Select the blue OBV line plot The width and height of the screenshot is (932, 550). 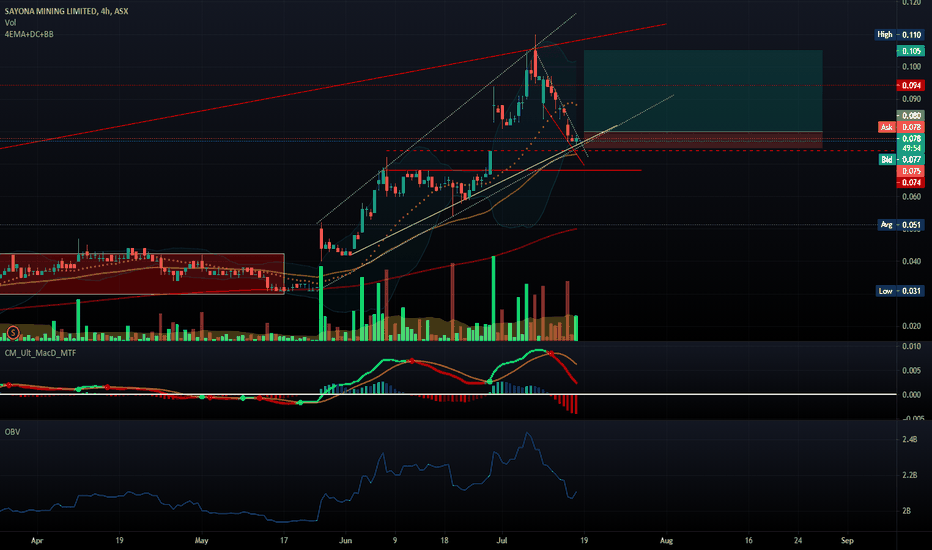pos(288,477)
